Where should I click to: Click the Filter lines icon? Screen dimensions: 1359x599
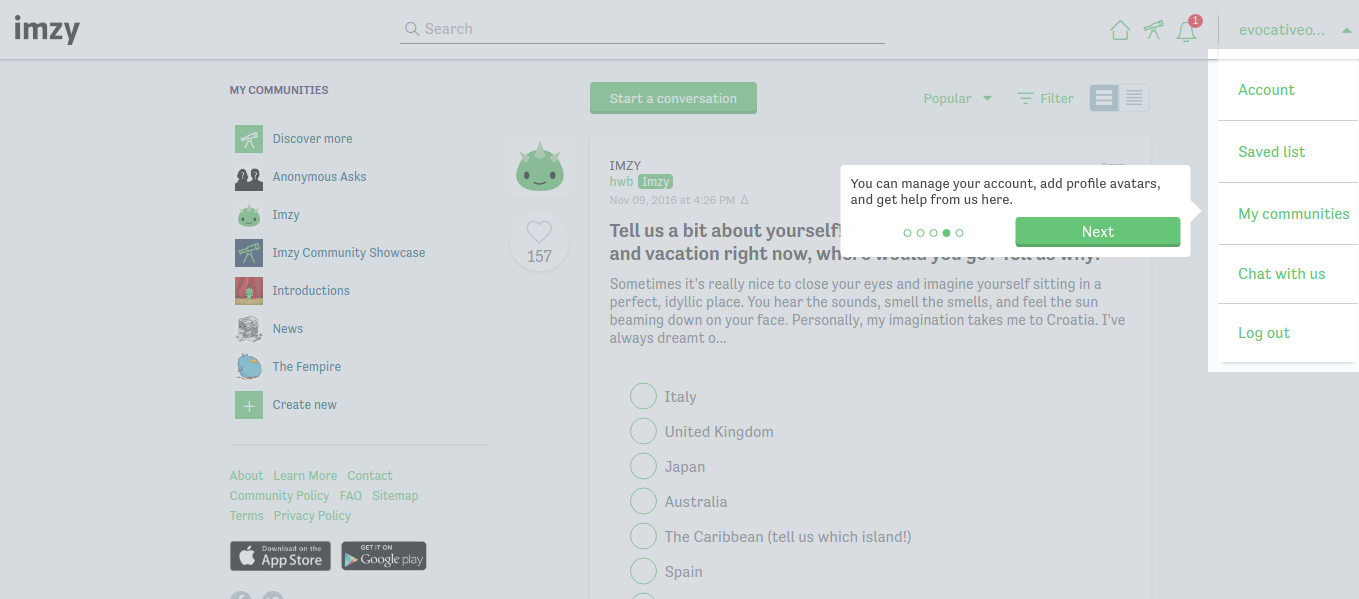click(1026, 98)
